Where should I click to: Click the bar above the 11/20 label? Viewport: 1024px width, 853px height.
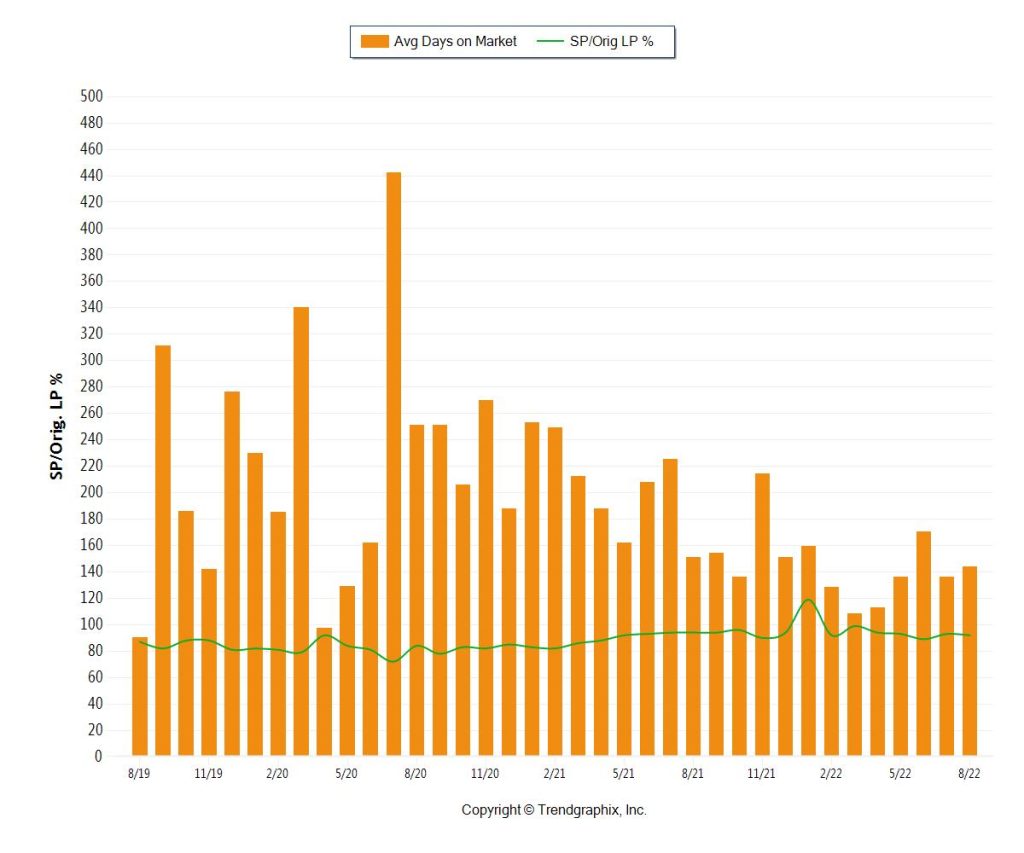(486, 578)
